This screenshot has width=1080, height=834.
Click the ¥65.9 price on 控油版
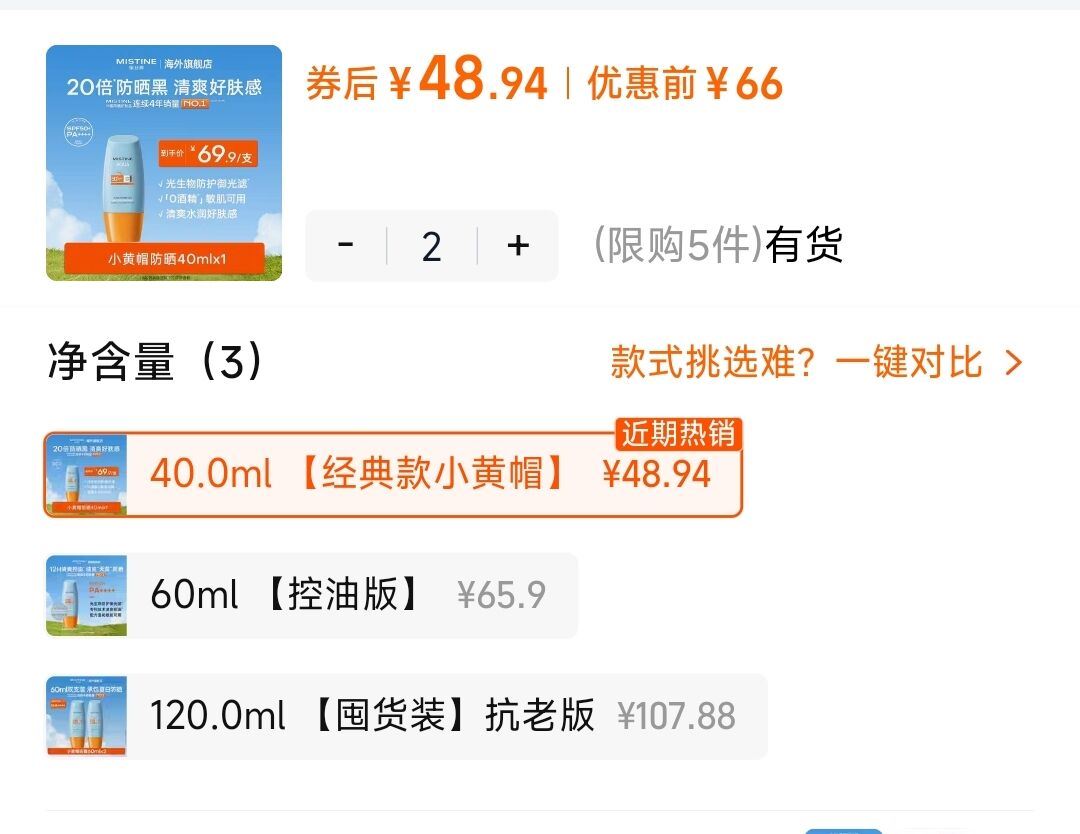(x=501, y=595)
